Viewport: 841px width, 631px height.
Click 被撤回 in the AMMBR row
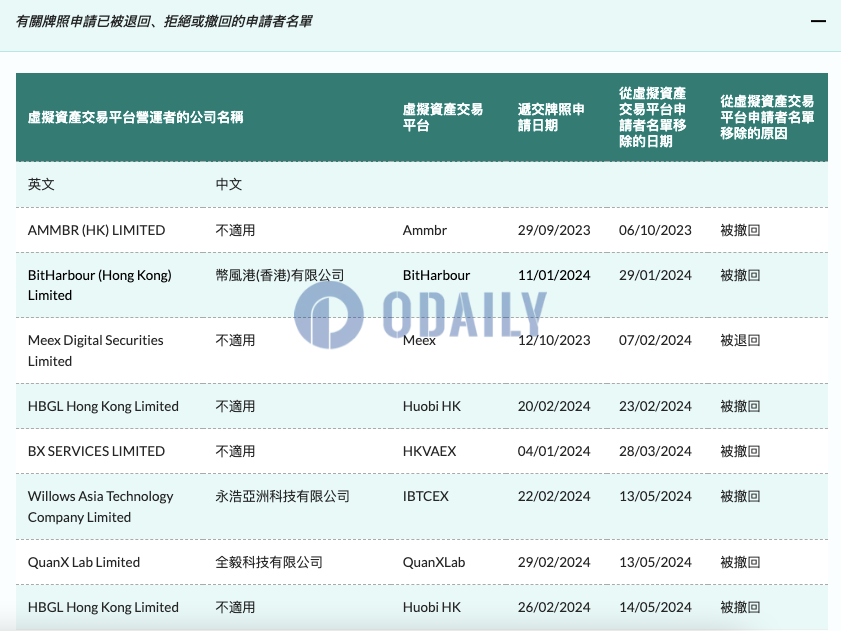click(740, 230)
